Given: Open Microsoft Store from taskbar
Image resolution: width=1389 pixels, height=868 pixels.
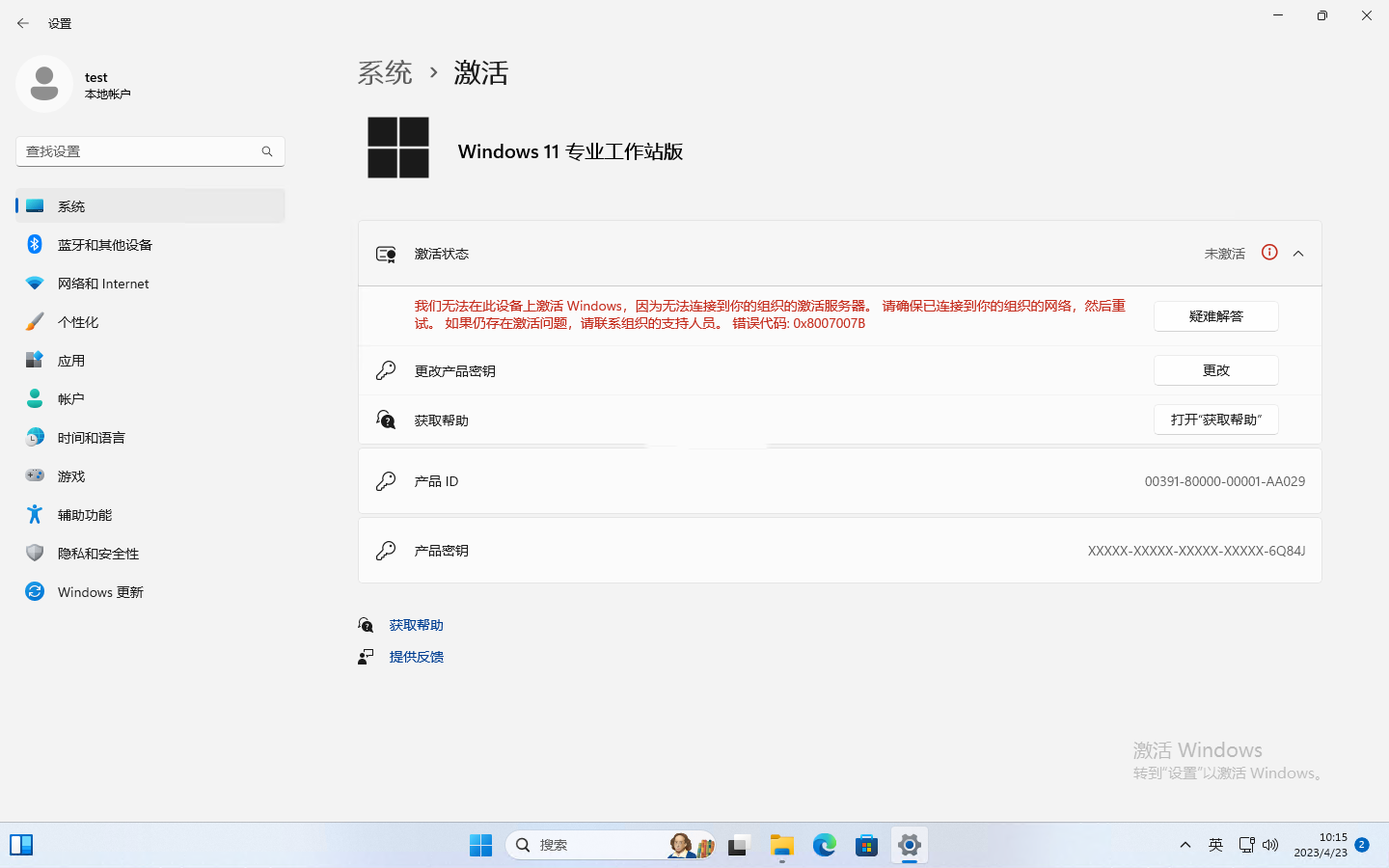Looking at the screenshot, I should coord(867,845).
